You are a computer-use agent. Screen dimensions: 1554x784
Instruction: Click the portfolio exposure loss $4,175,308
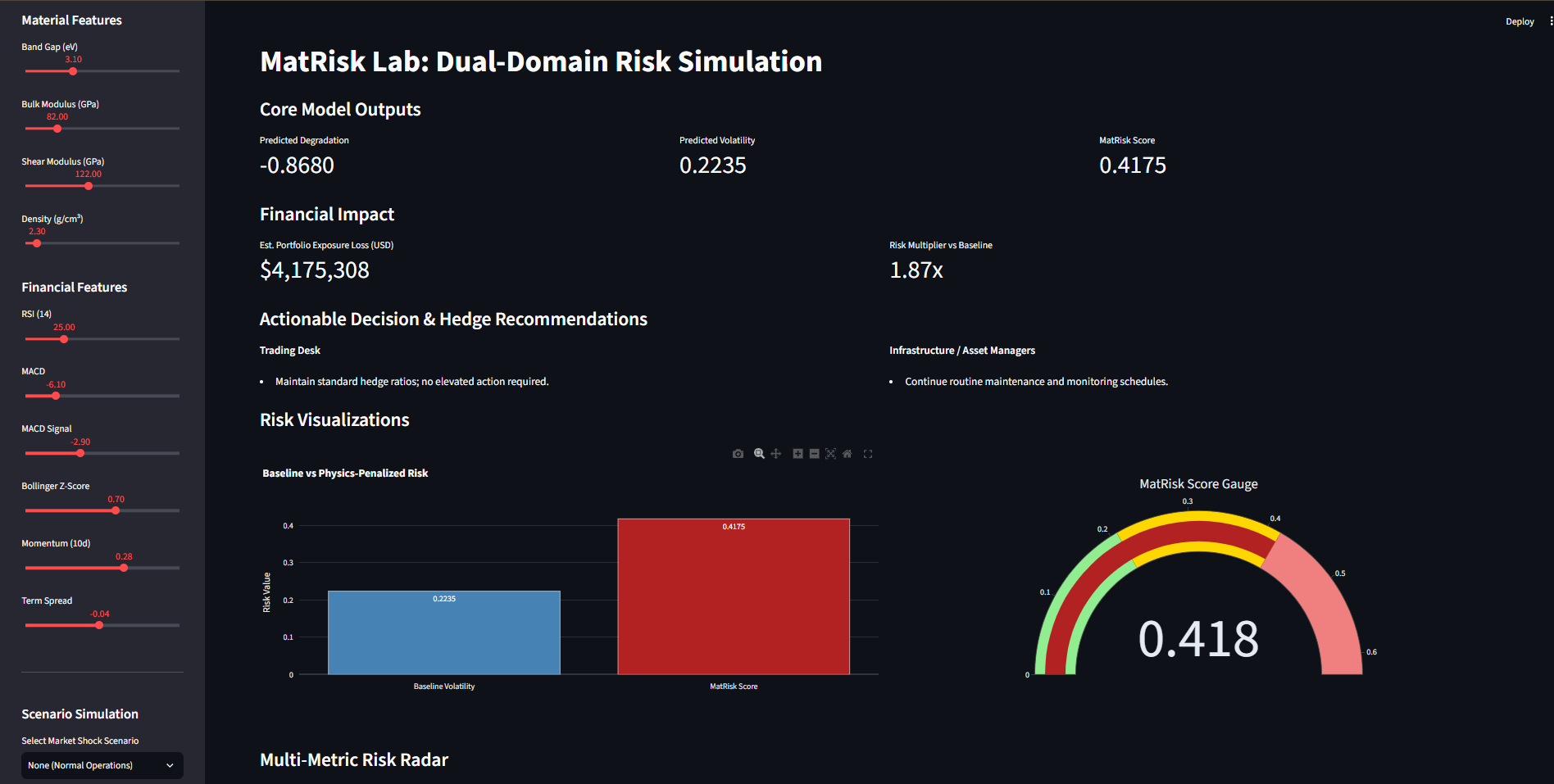click(x=315, y=270)
